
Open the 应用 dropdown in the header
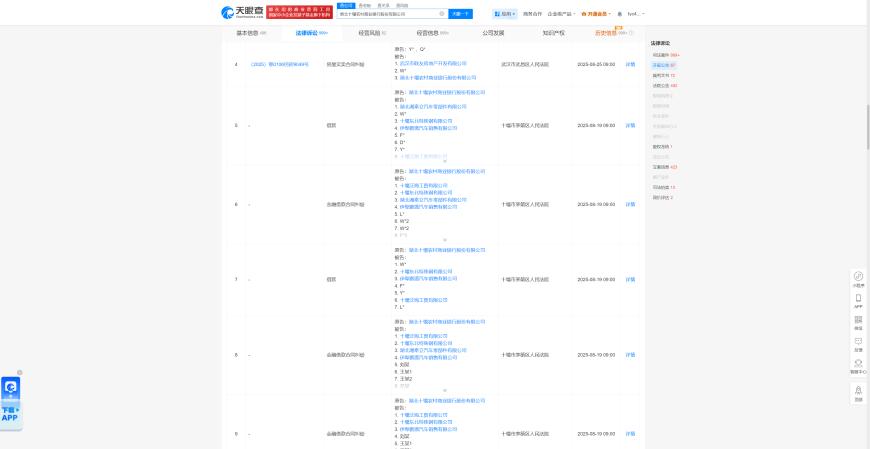pos(505,14)
